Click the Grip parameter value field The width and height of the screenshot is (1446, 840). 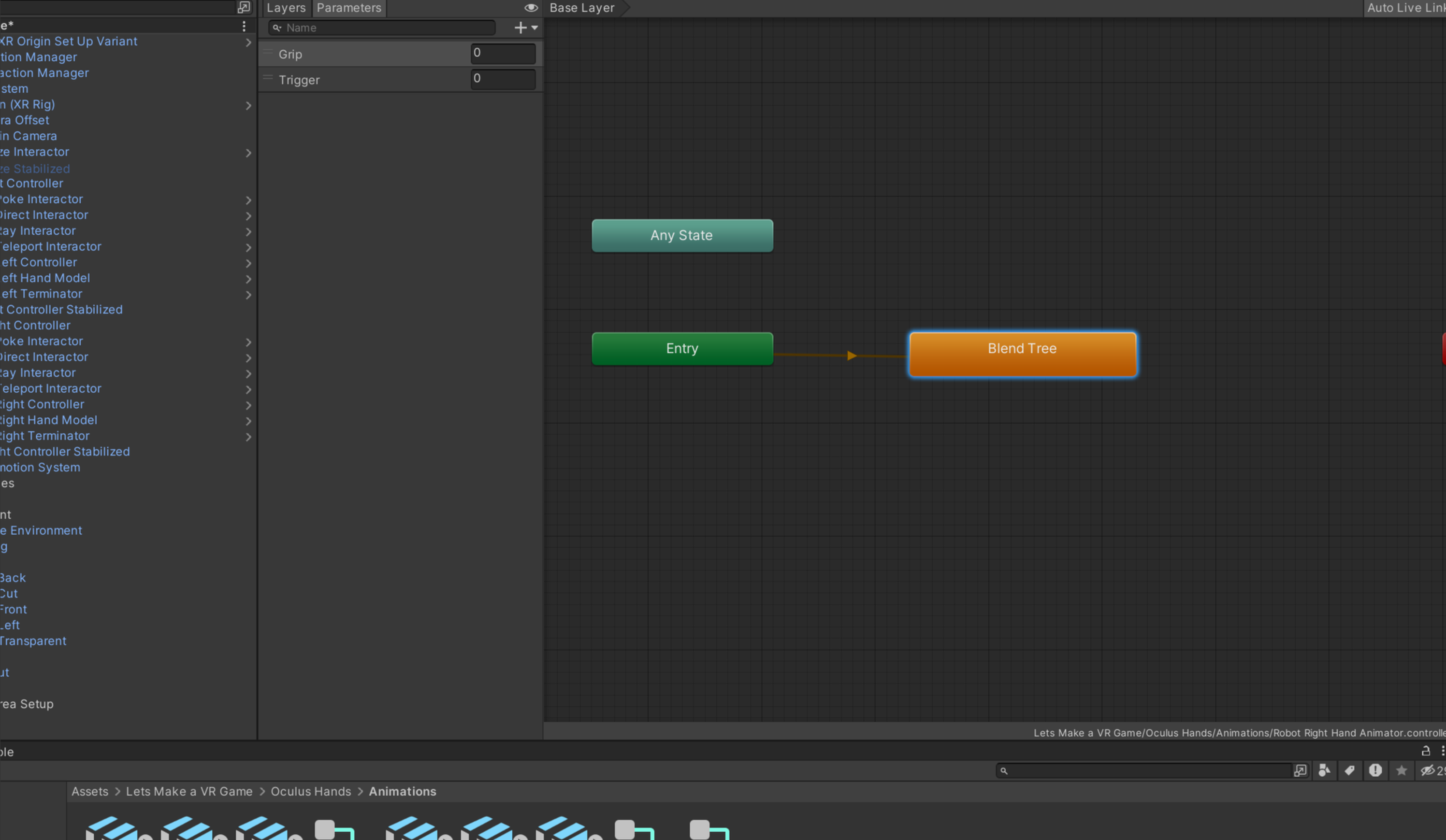(x=503, y=53)
